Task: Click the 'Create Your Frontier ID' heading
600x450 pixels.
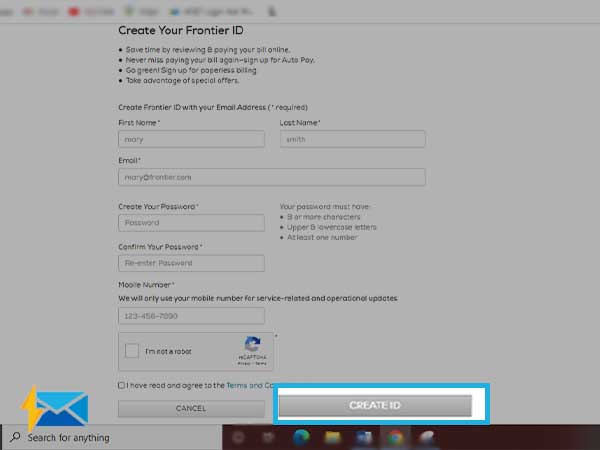Action: [181, 30]
